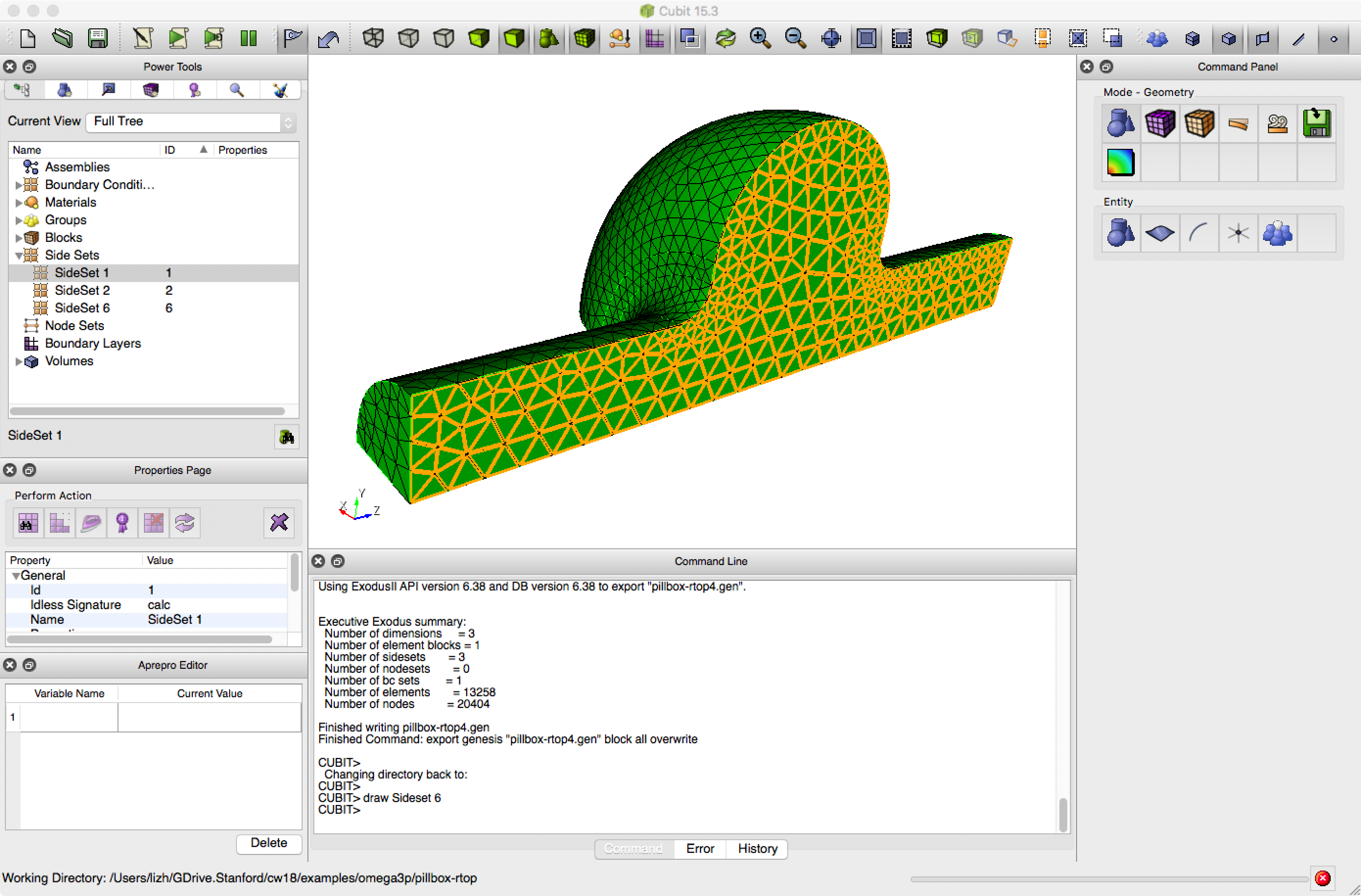1361x896 pixels.
Task: Collapse the Side Sets tree node
Action: pyautogui.click(x=18, y=256)
